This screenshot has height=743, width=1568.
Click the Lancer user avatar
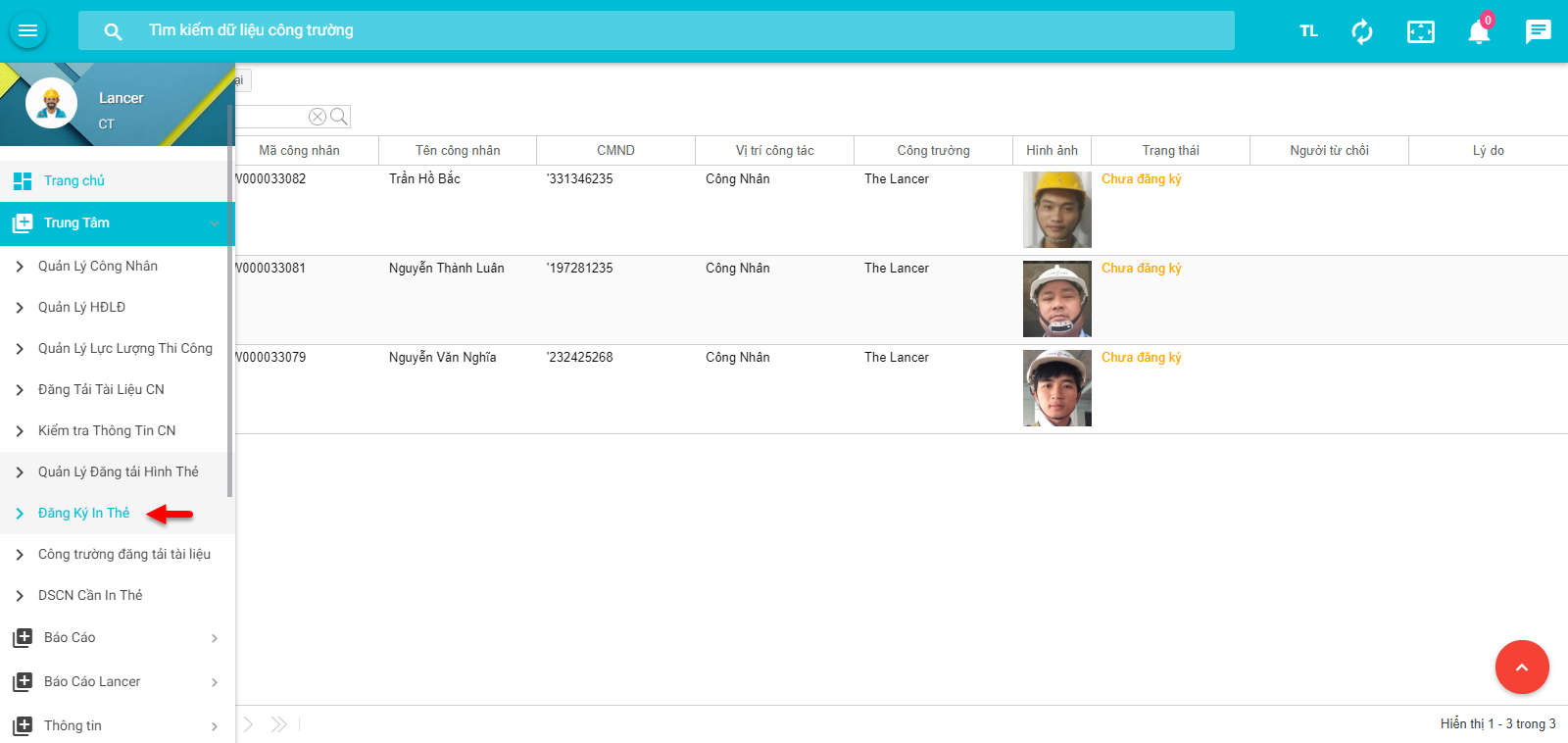point(51,103)
